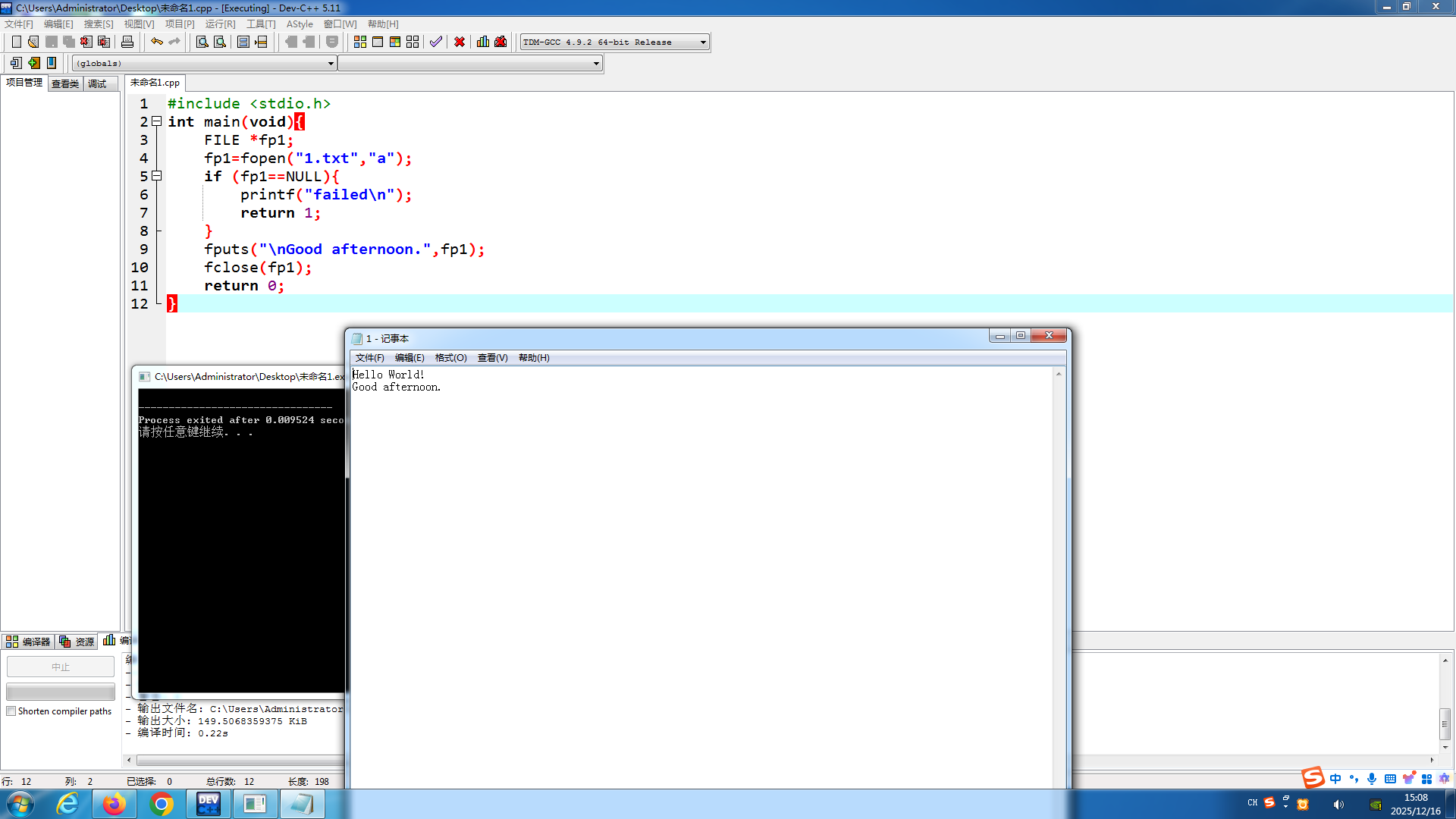Image resolution: width=1456 pixels, height=819 pixels.
Task: Enable Shorten compiler paths checkbox
Action: pos(11,711)
